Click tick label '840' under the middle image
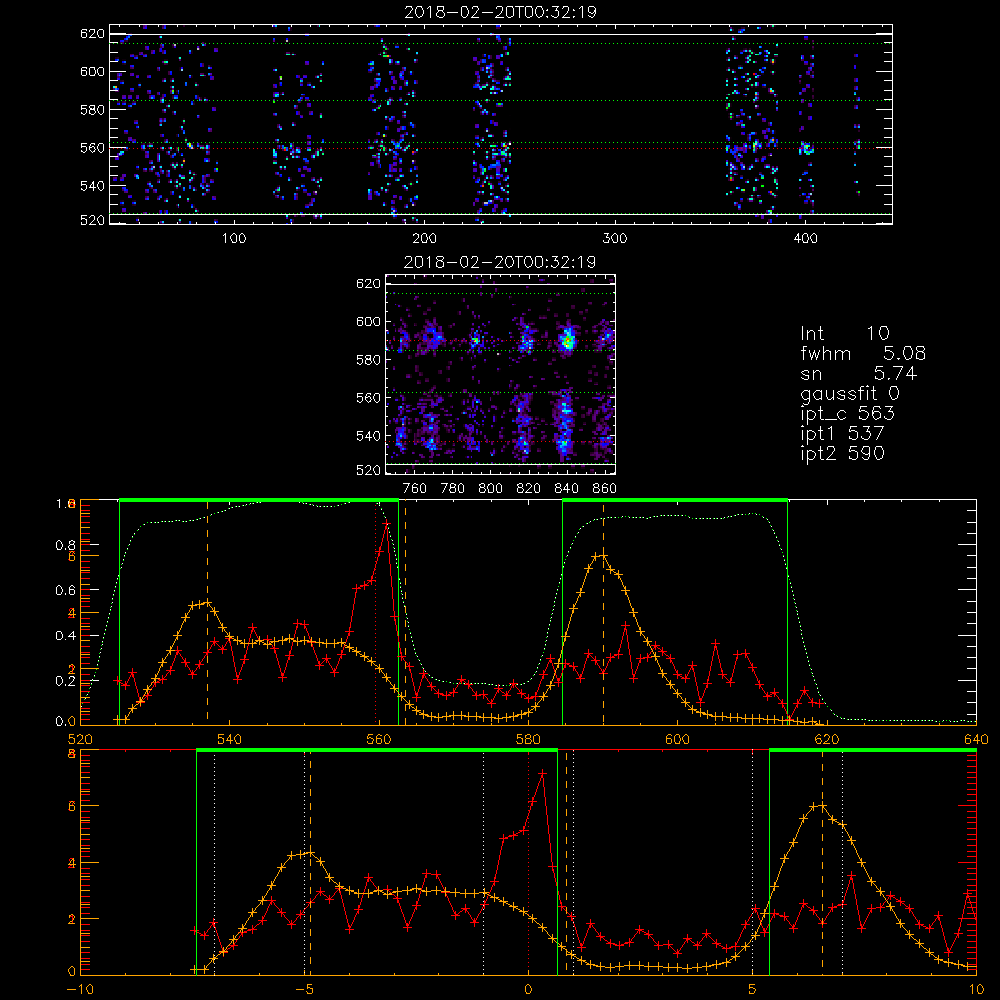Viewport: 1000px width, 1000px height. (567, 489)
